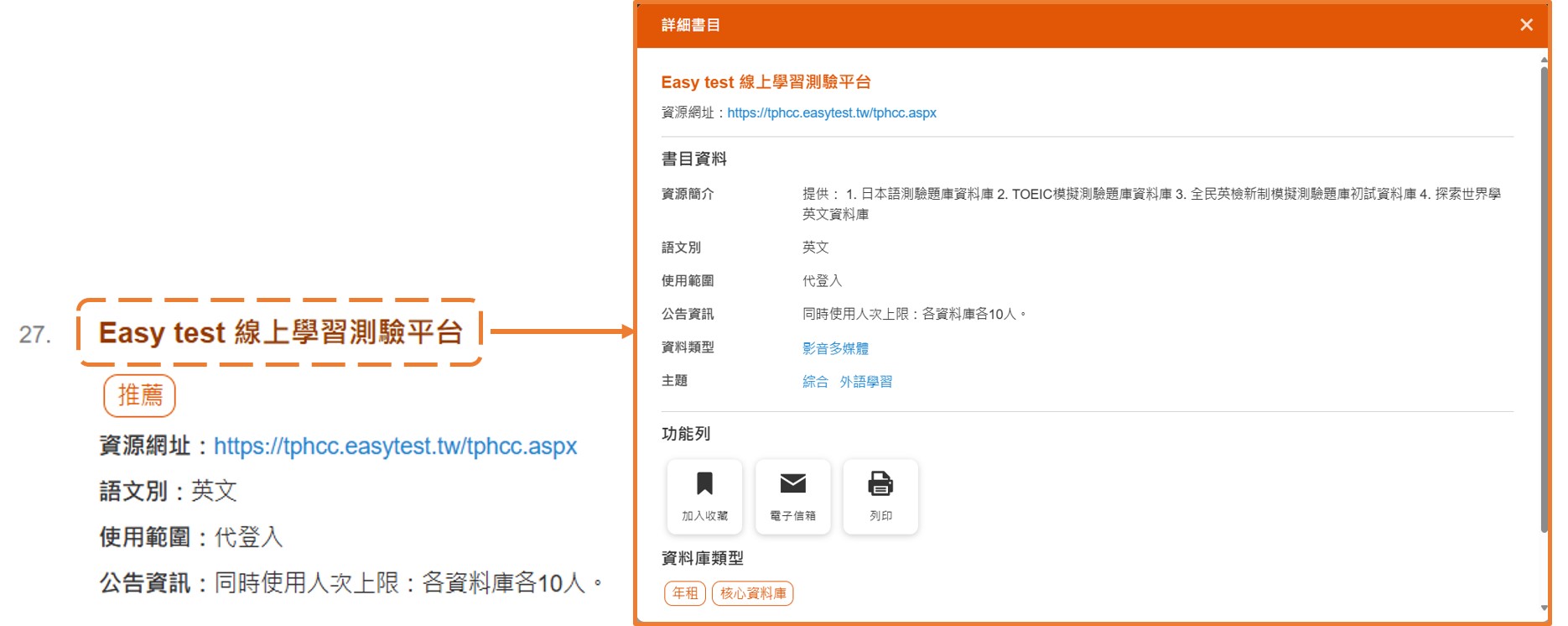Click the 加入收藏 bookmark button

(x=704, y=497)
